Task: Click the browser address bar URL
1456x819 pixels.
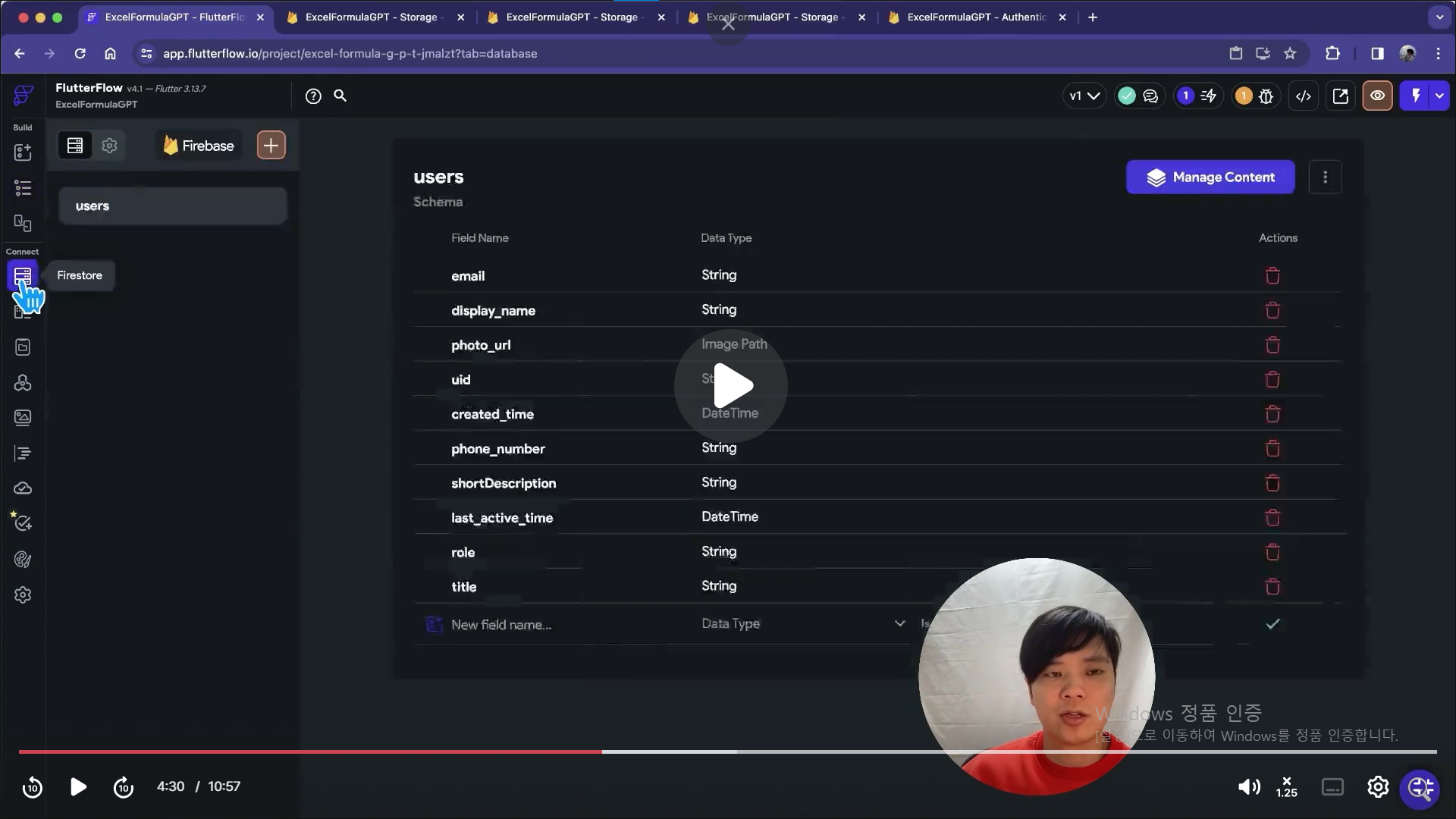Action: pos(350,54)
